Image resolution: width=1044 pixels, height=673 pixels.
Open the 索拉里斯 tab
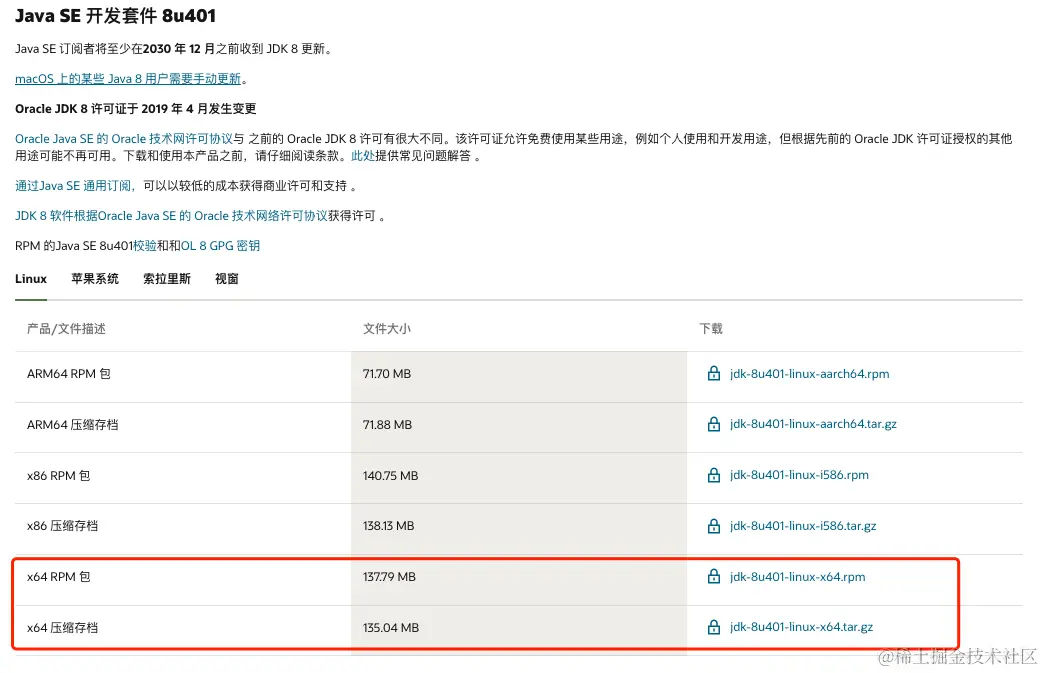pyautogui.click(x=167, y=279)
